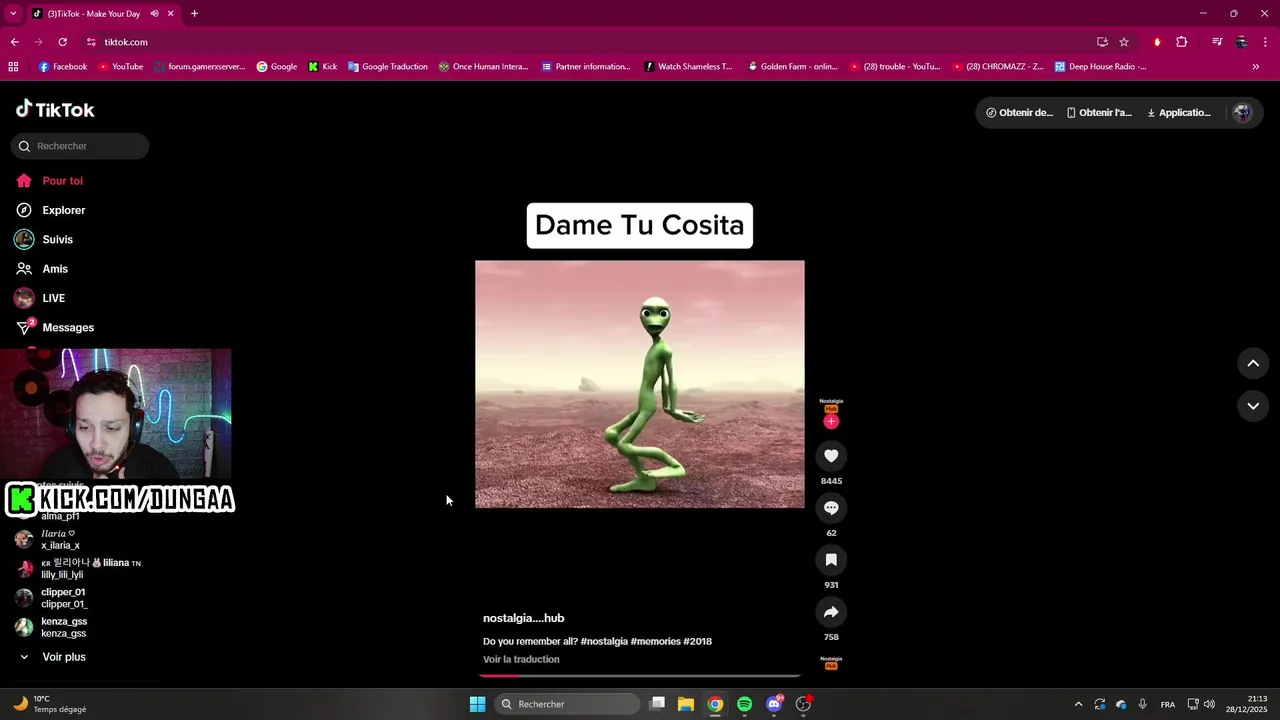This screenshot has height=720, width=1280.
Task: Open the tab search dropdown arrow
Action: [13, 14]
